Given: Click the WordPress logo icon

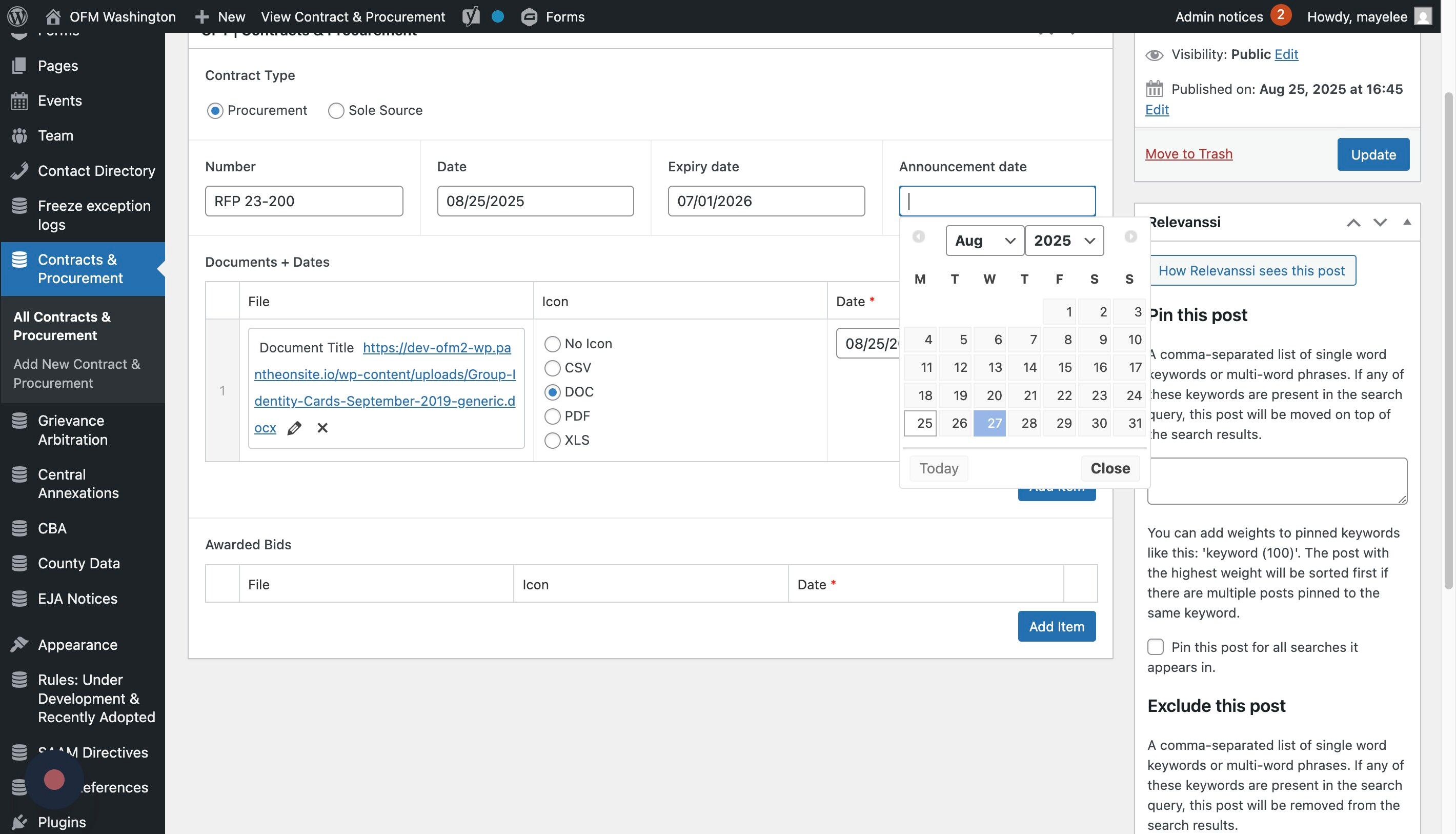Looking at the screenshot, I should 17,16.
